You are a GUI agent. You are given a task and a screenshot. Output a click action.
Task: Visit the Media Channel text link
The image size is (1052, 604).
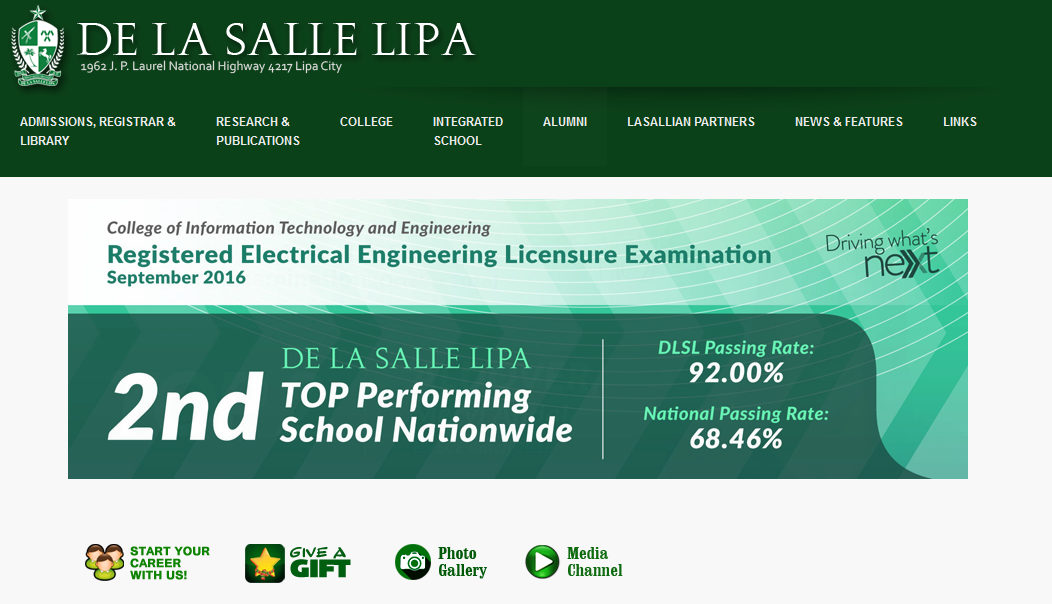(594, 562)
